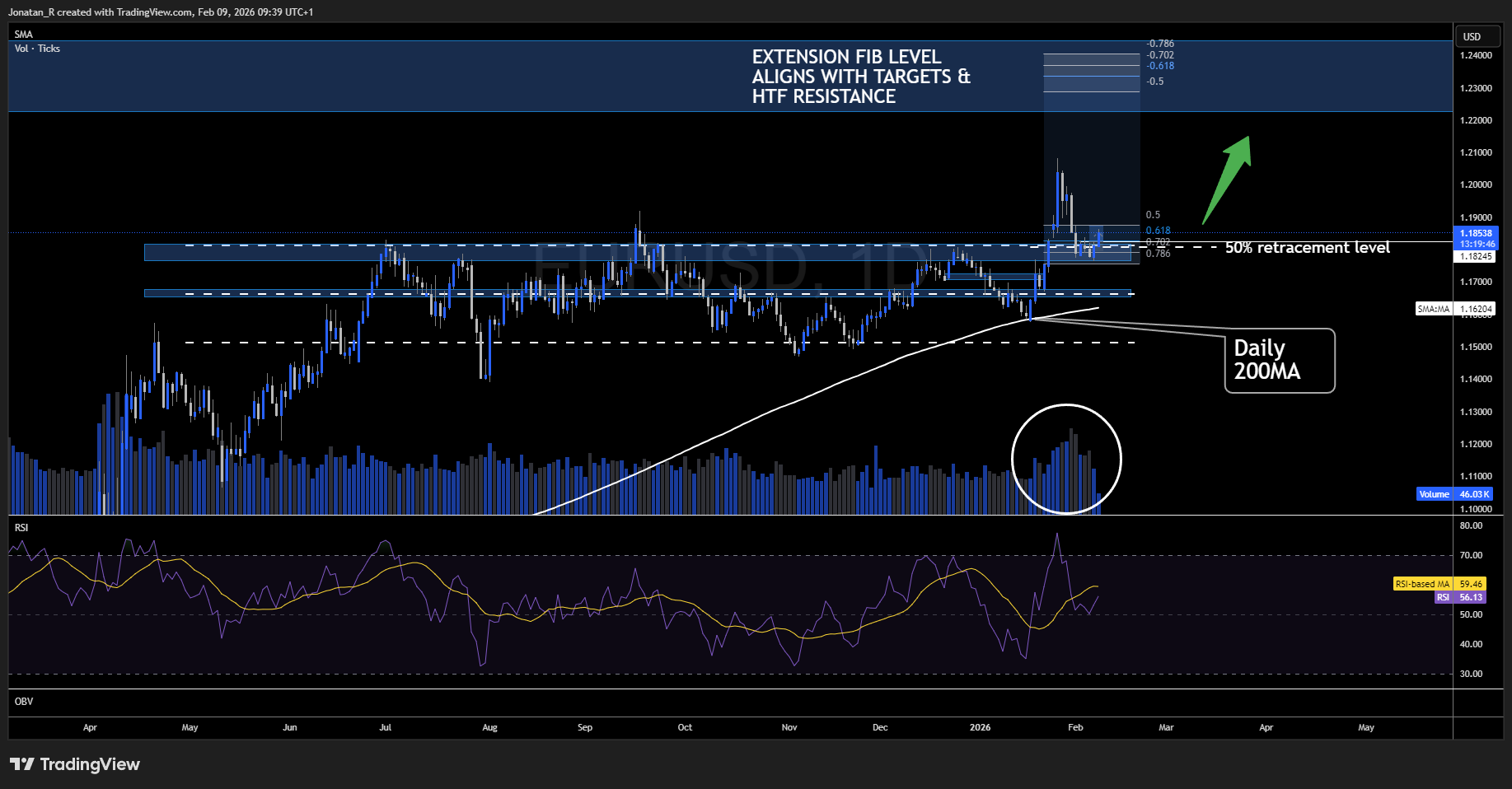1512x789 pixels.
Task: Select the Daily 200MA trendline
Action: [824, 395]
